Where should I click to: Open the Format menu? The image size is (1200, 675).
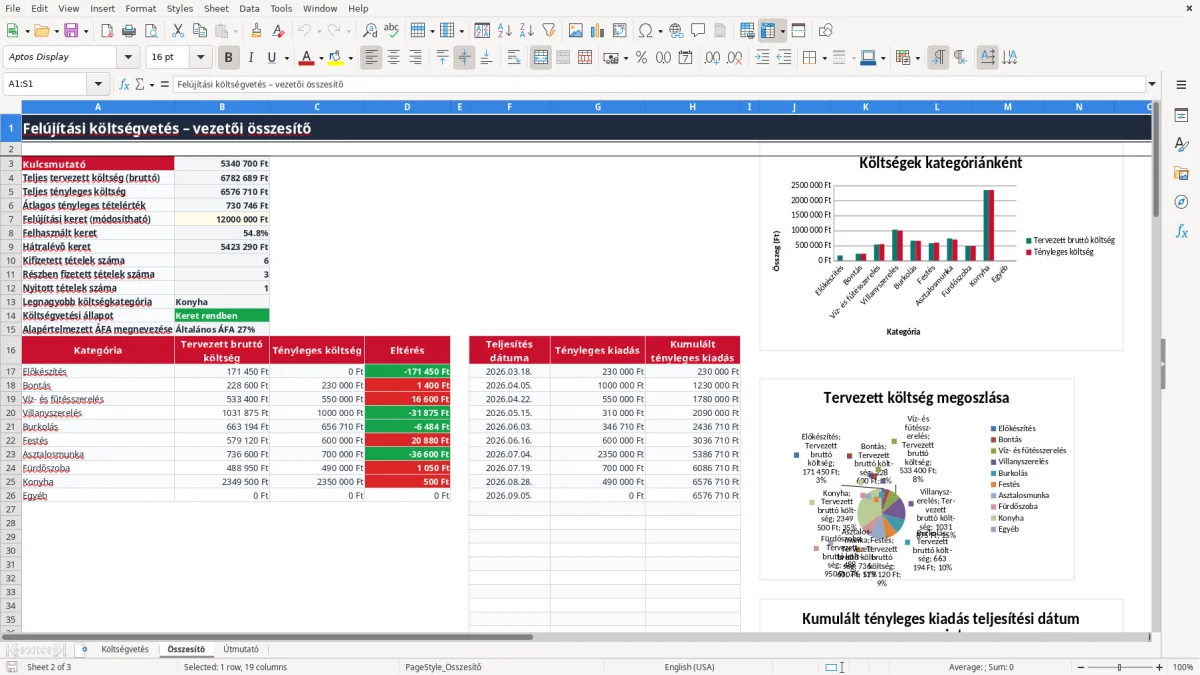pos(141,8)
